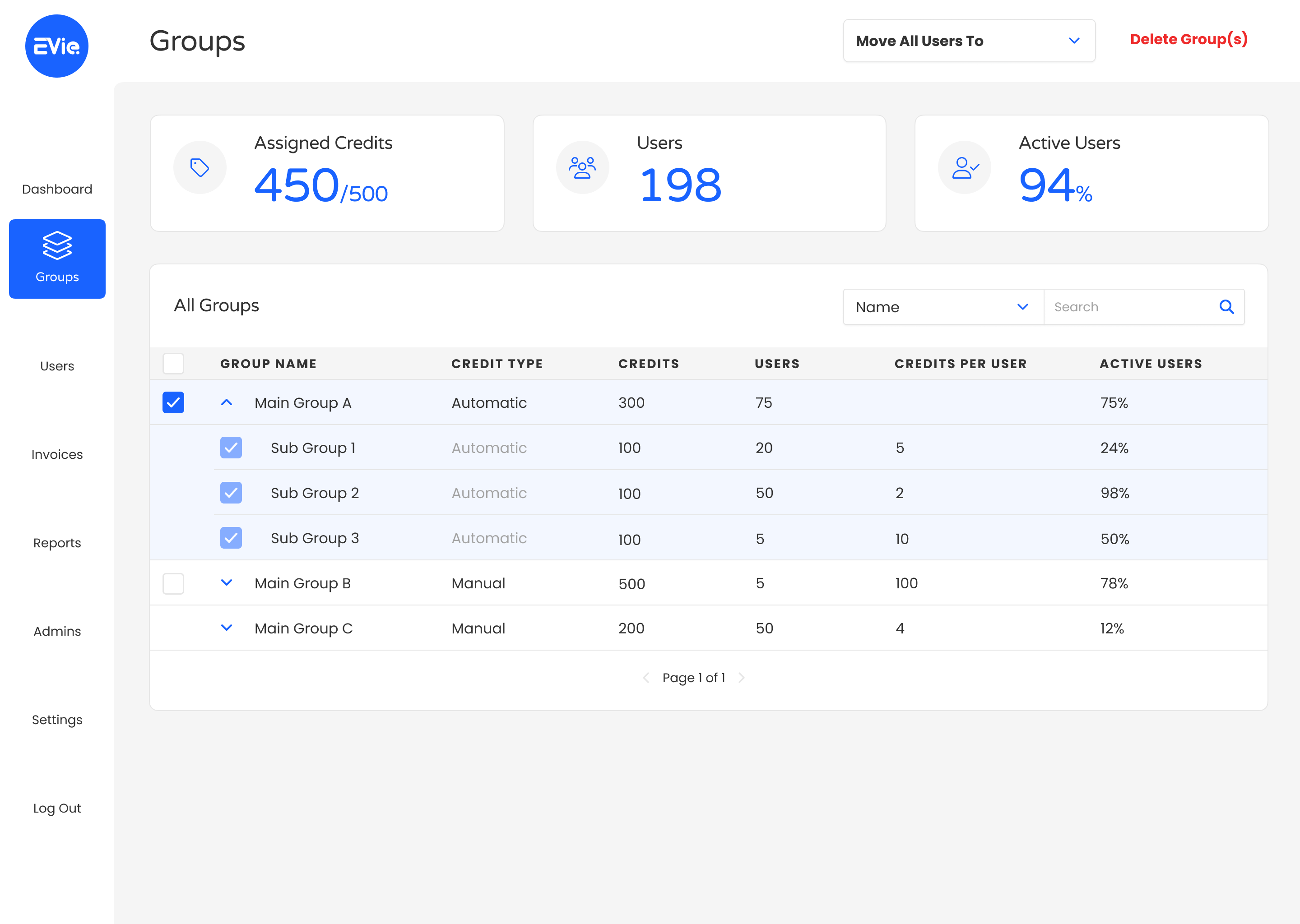Click the Users people icon
This screenshot has height=924, width=1300.
[x=582, y=167]
